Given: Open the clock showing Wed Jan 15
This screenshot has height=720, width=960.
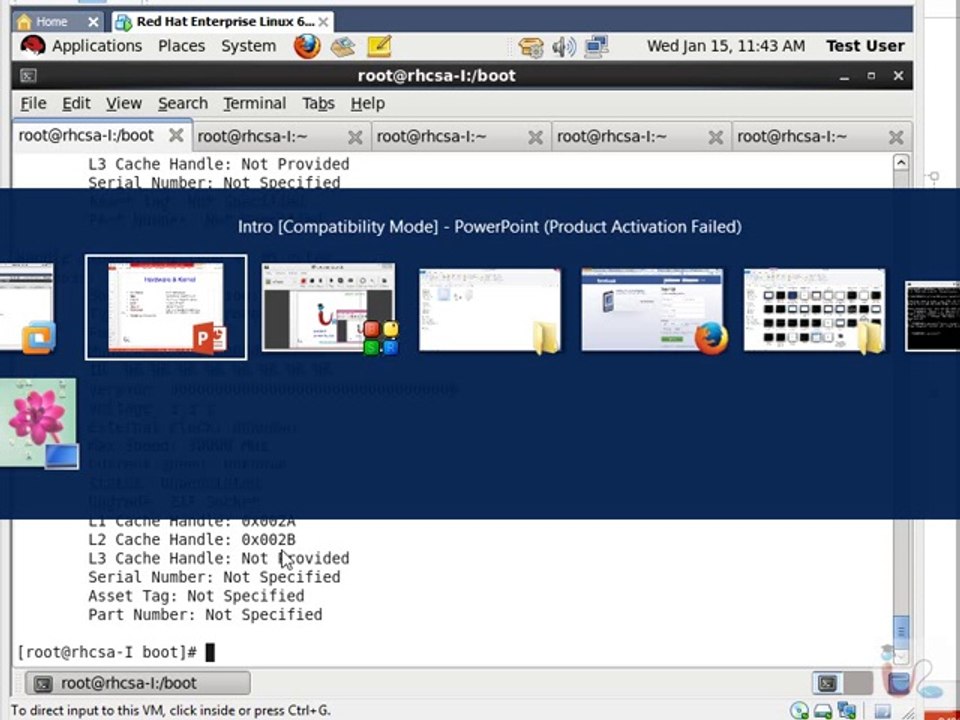Looking at the screenshot, I should tap(726, 46).
